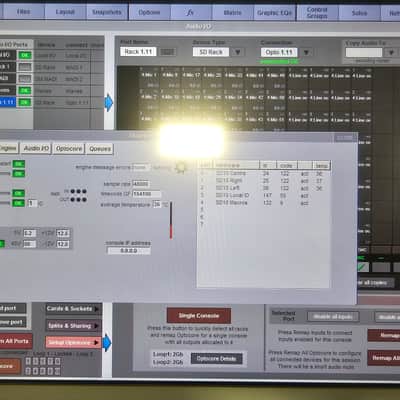400x400 pixels.
Task: Open the Control Groups menu
Action: click(317, 13)
